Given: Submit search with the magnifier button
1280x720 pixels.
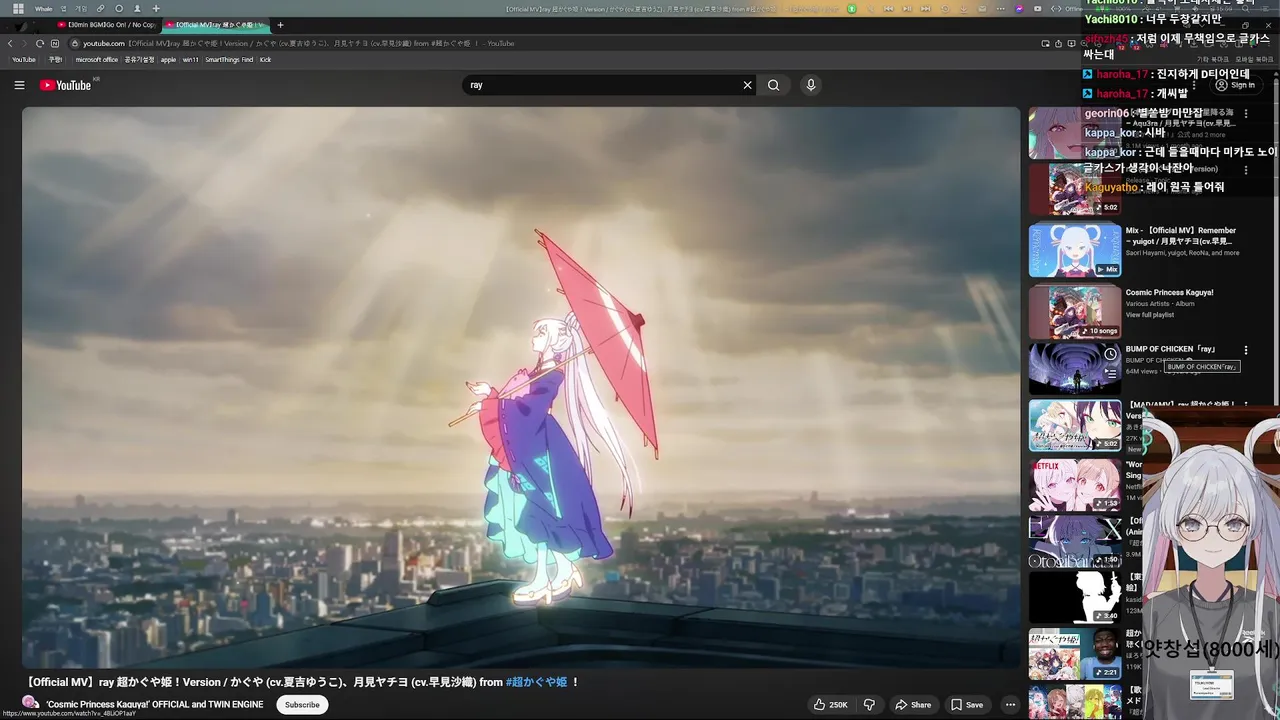Looking at the screenshot, I should (x=773, y=85).
